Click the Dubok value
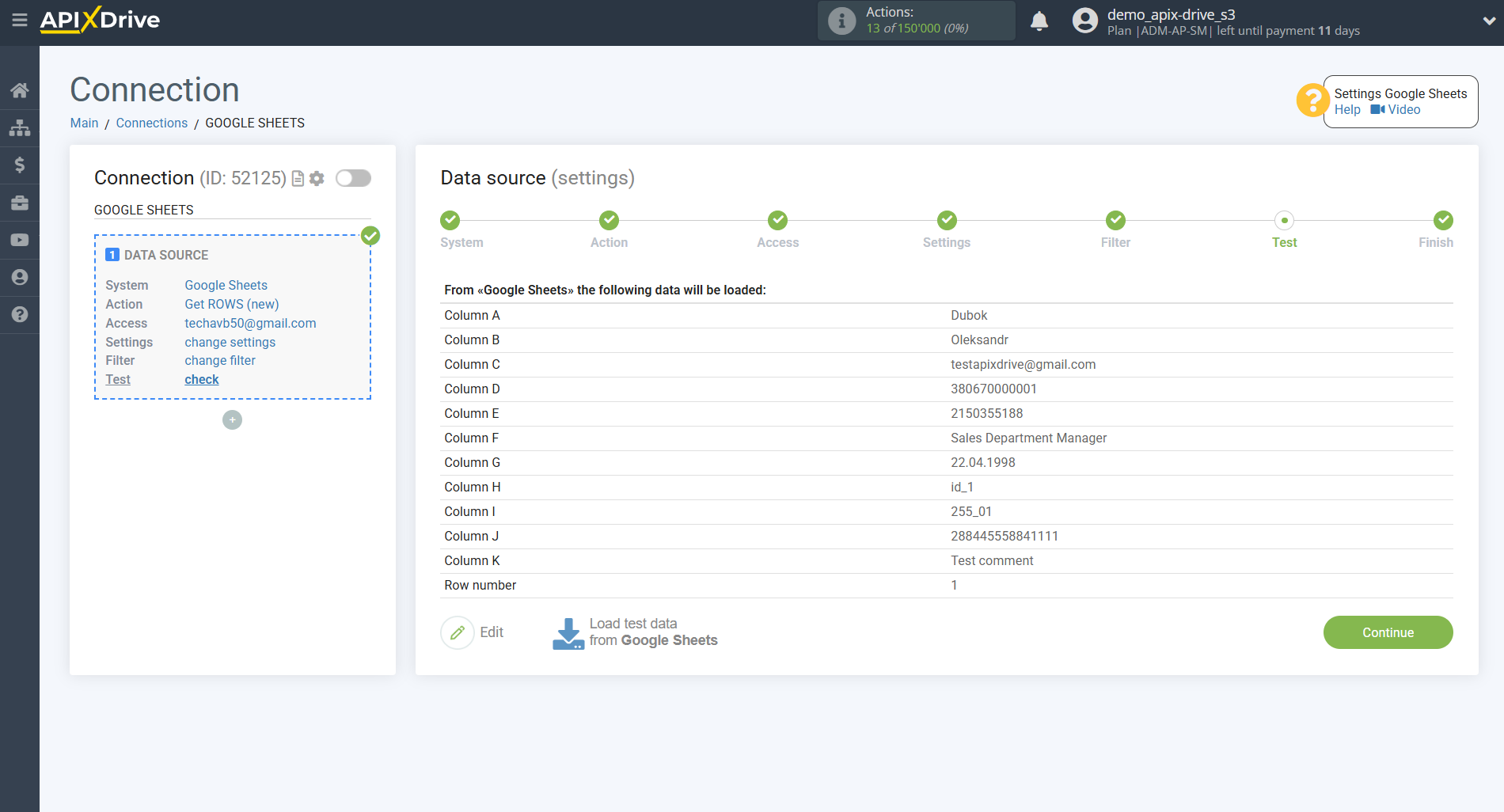Viewport: 1504px width, 812px height. [969, 315]
